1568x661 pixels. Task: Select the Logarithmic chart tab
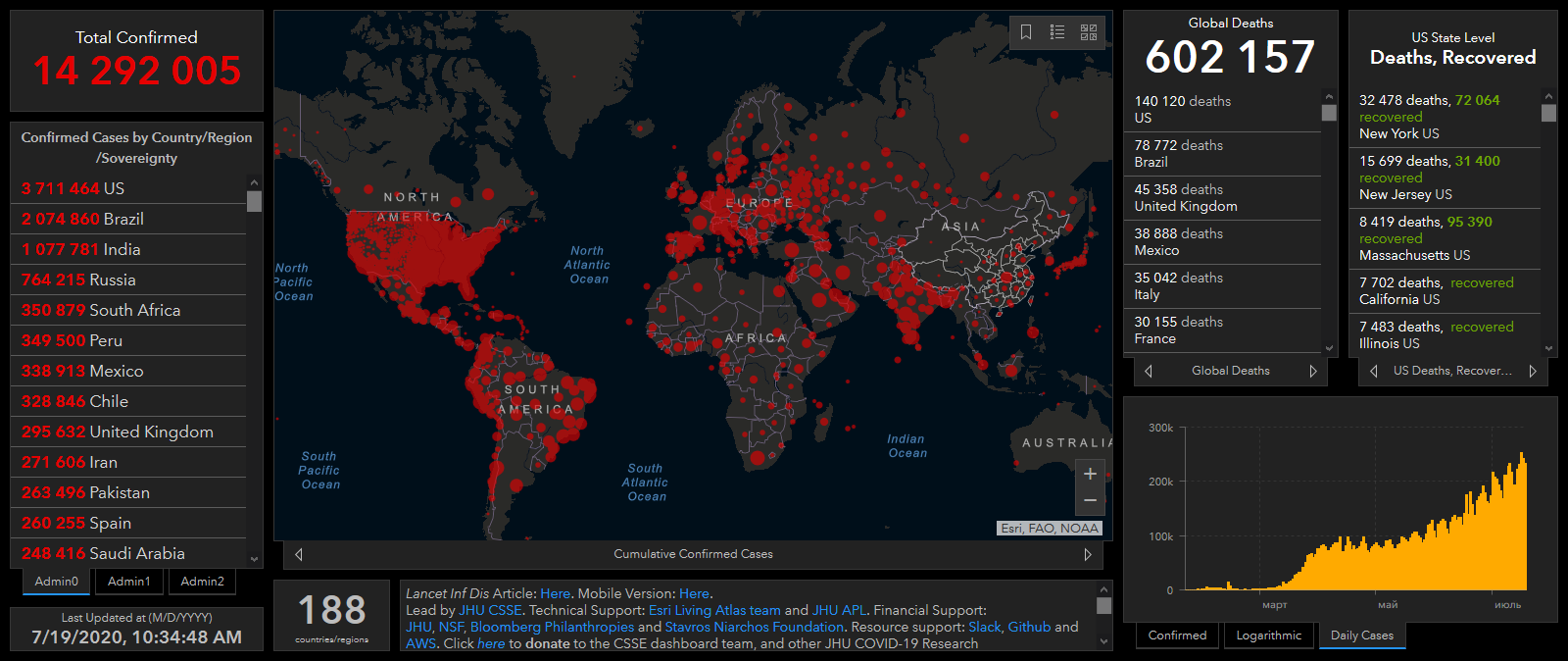coord(1269,636)
